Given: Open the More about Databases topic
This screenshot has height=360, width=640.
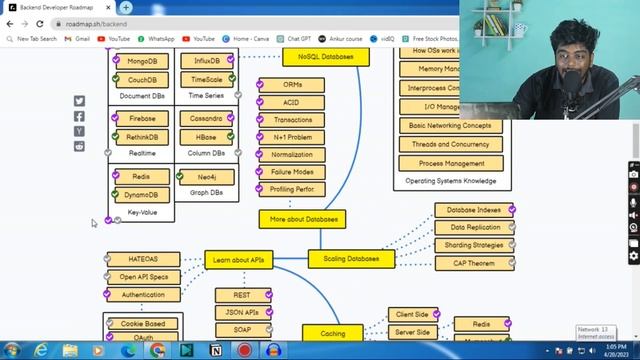Looking at the screenshot, I should pyautogui.click(x=302, y=219).
